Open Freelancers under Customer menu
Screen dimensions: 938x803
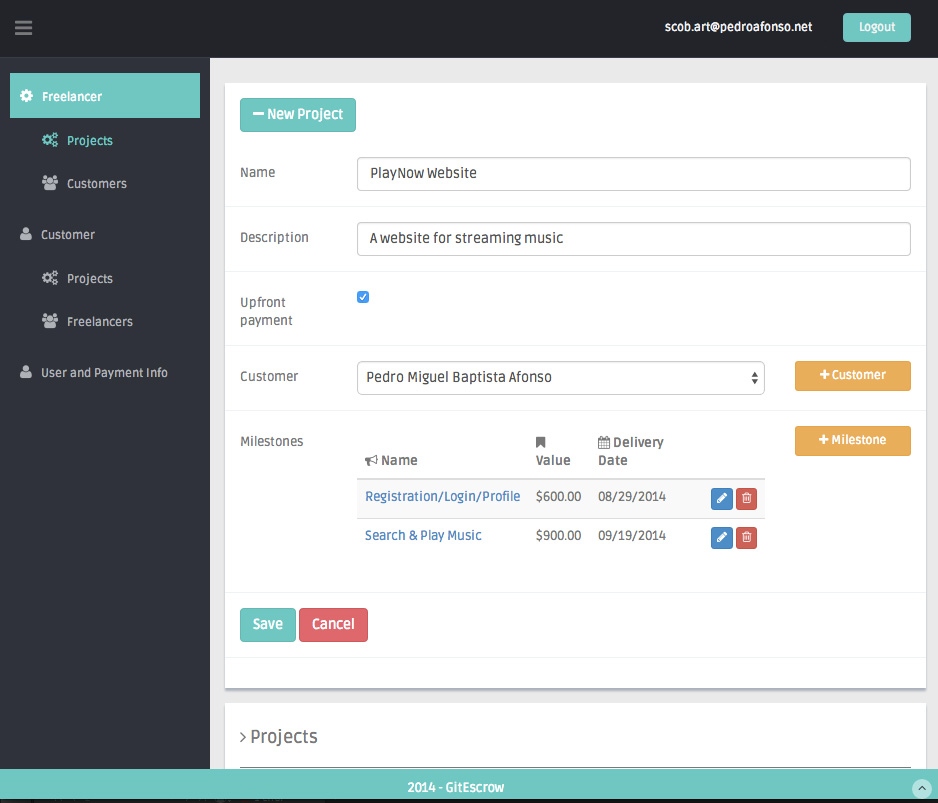(x=99, y=322)
